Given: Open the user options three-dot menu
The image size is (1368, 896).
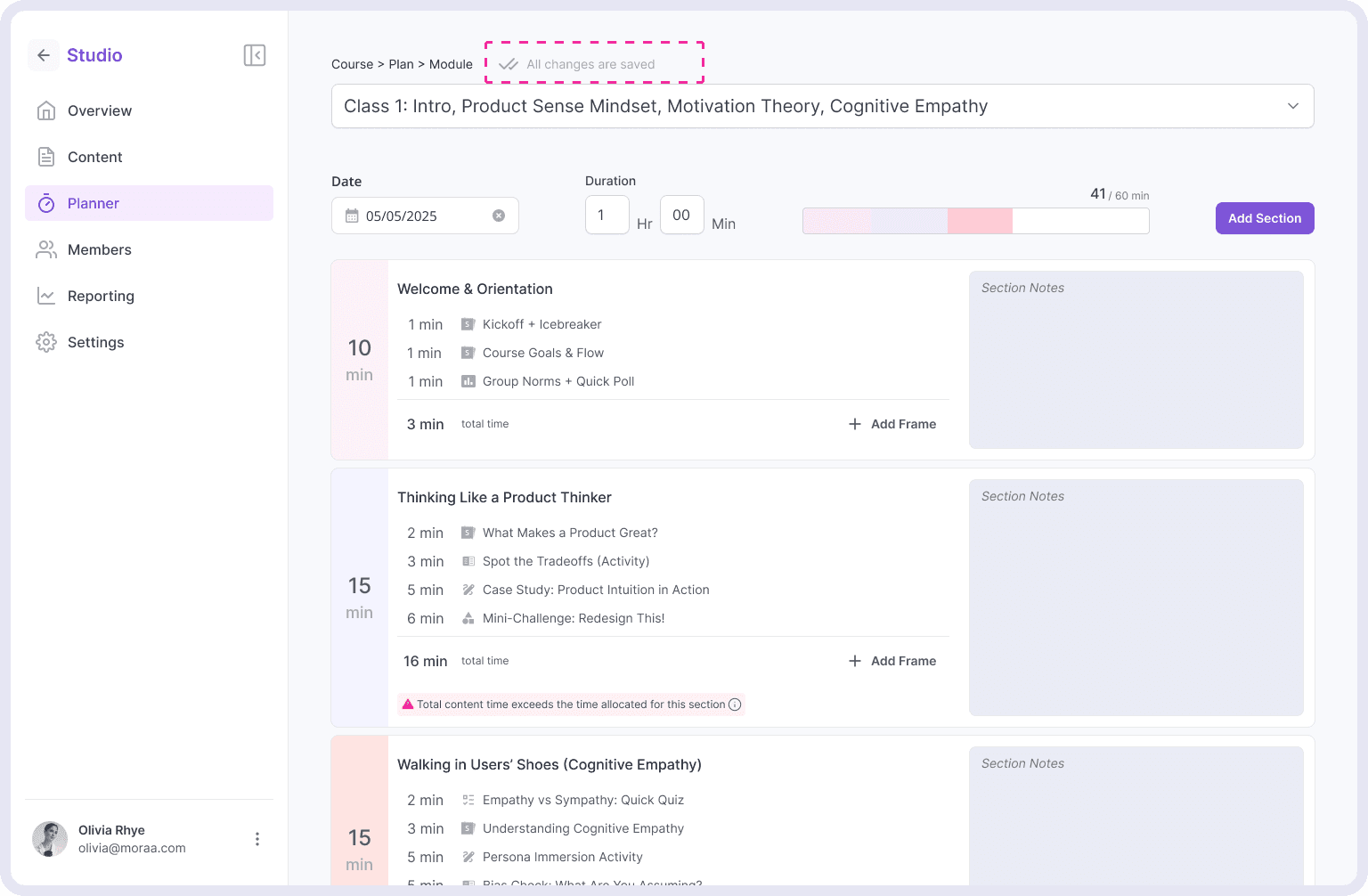Looking at the screenshot, I should tap(257, 839).
